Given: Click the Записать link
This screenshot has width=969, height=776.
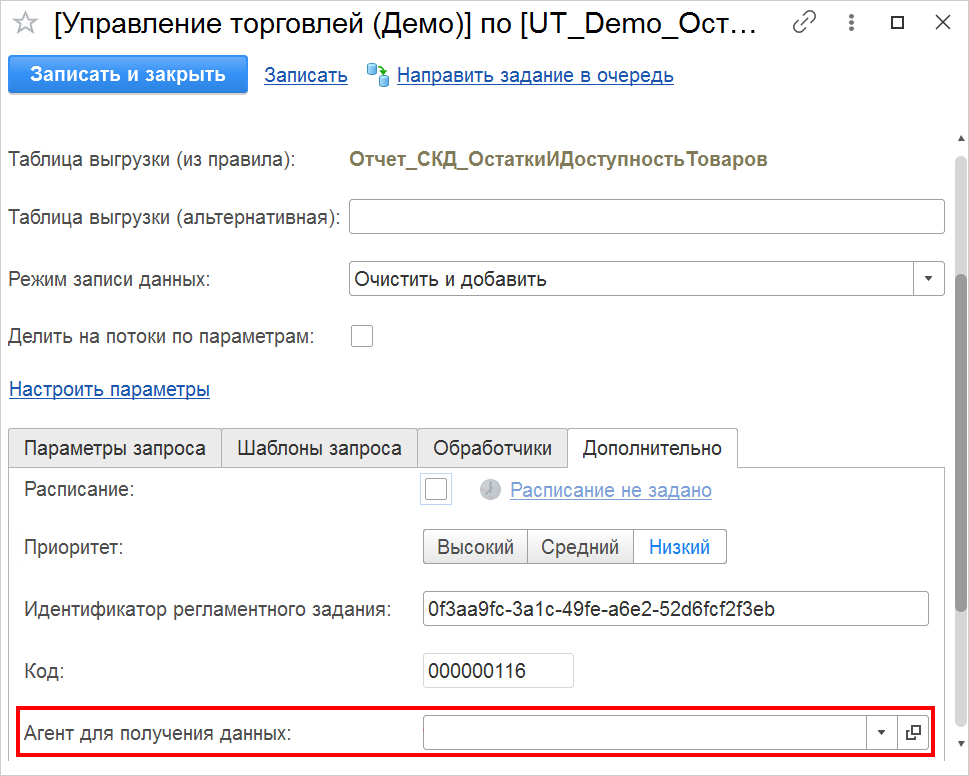Looking at the screenshot, I should point(306,75).
